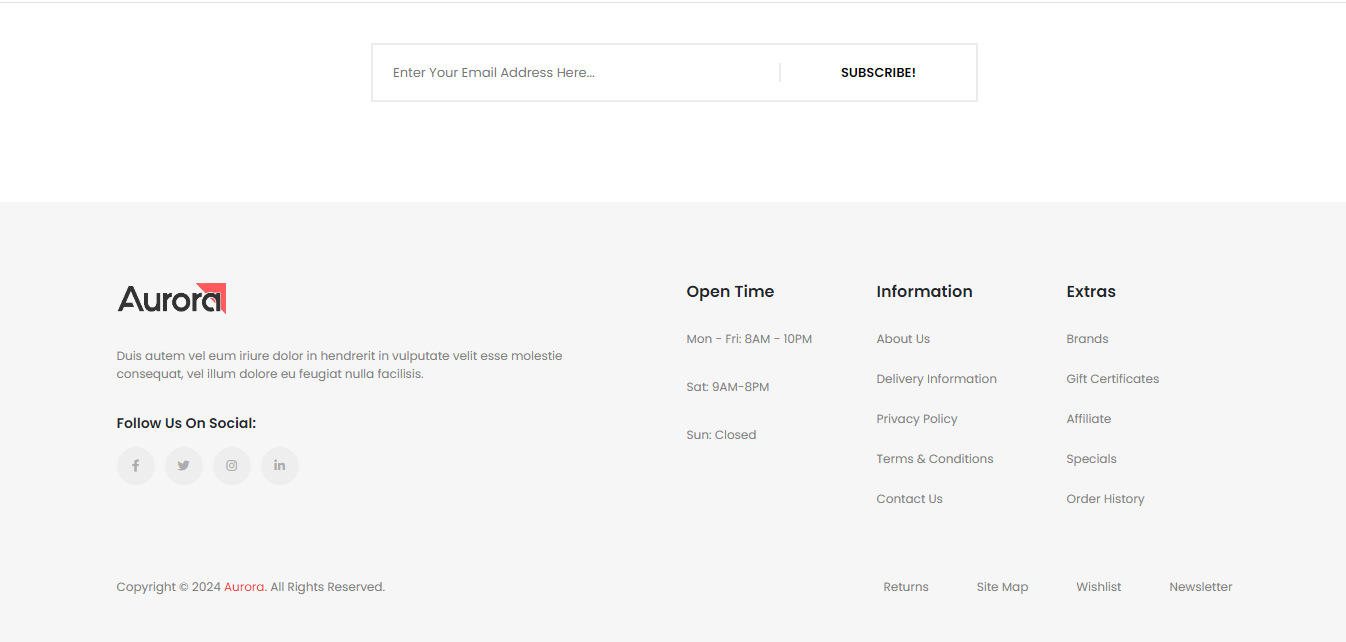The height and width of the screenshot is (642, 1346).
Task: Open the Affiliate link
Action: tap(1088, 419)
